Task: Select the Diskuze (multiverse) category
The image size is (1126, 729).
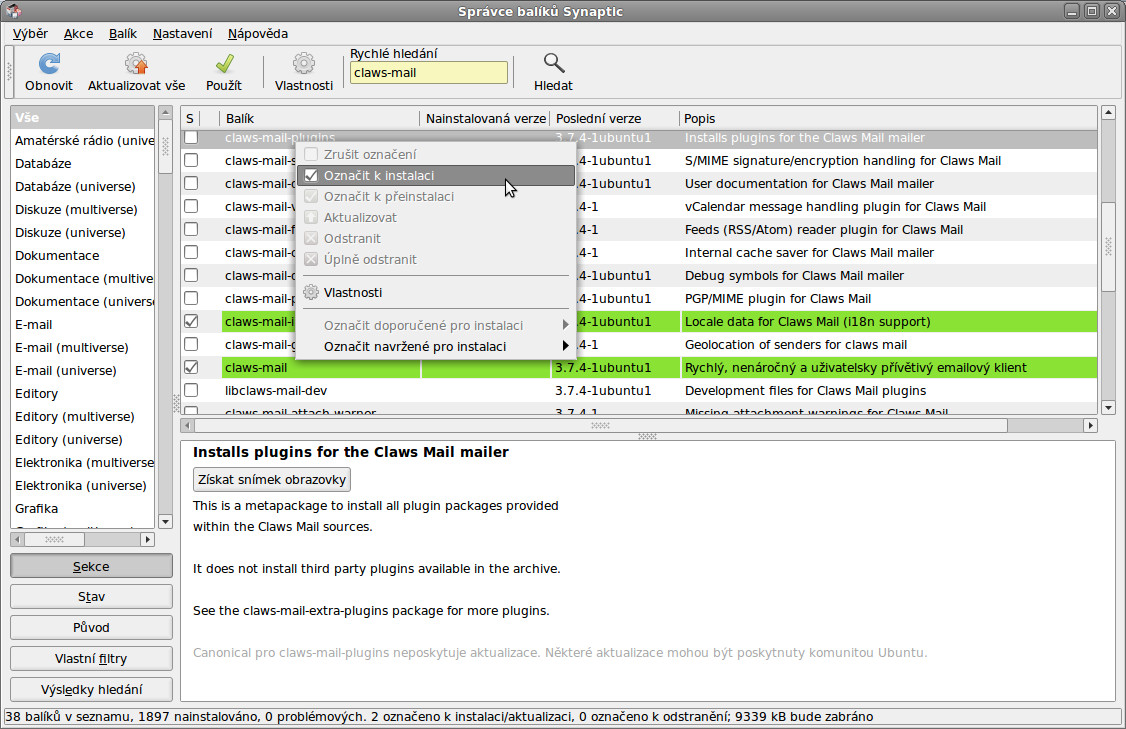Action: click(x=83, y=209)
